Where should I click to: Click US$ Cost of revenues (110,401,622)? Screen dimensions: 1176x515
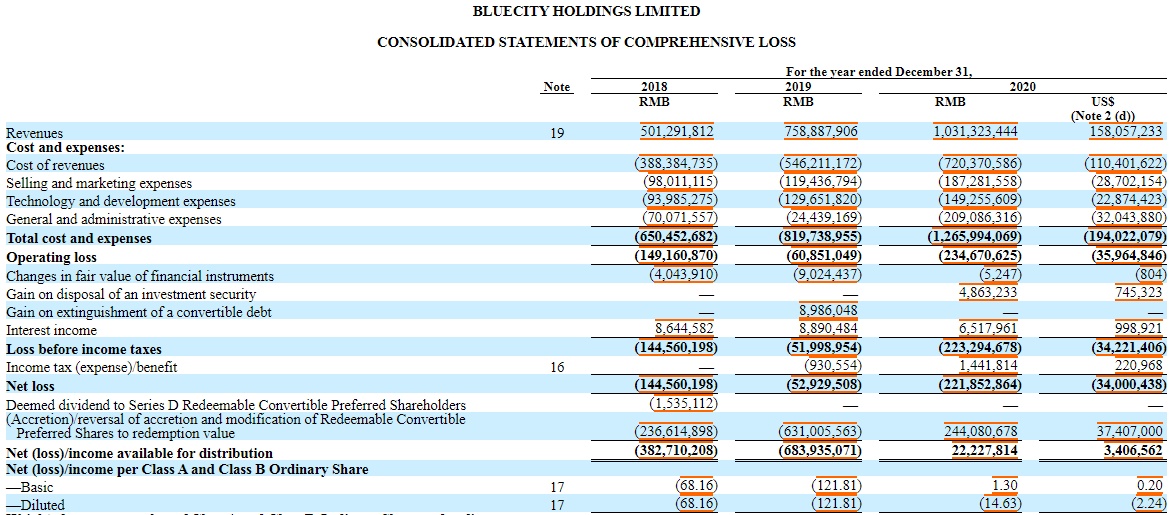tap(1126, 164)
